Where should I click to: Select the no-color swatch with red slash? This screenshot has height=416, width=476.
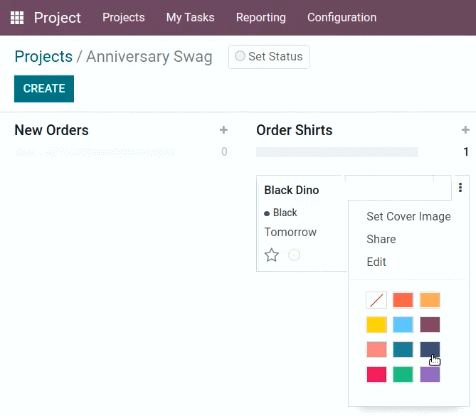(x=376, y=300)
